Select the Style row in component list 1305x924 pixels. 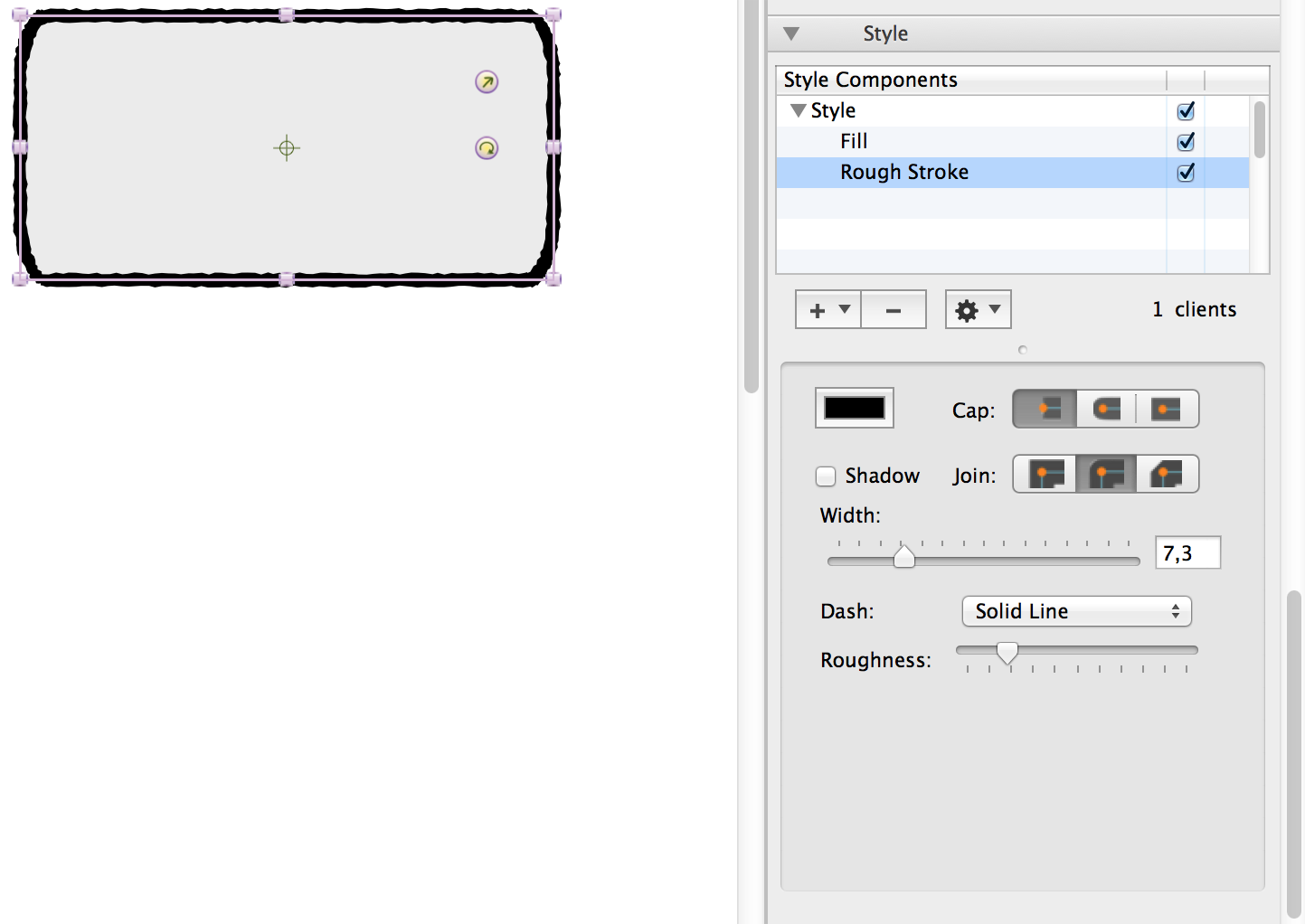click(1013, 111)
